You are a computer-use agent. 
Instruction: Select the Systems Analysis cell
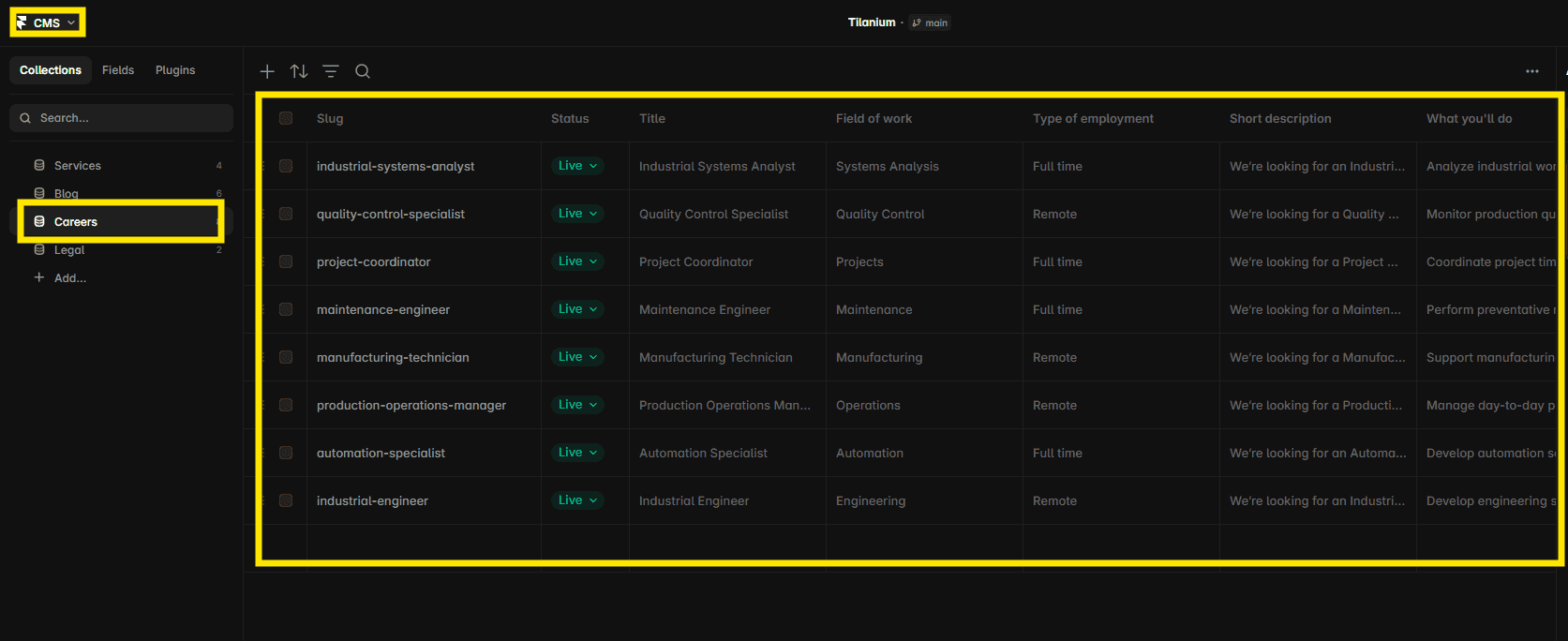click(x=924, y=166)
